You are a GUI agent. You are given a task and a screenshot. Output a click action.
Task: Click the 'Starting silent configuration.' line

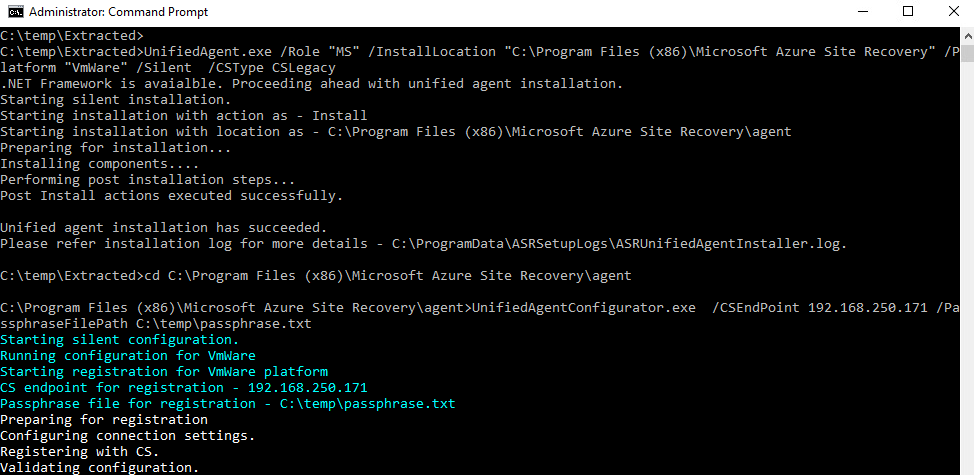(119, 340)
